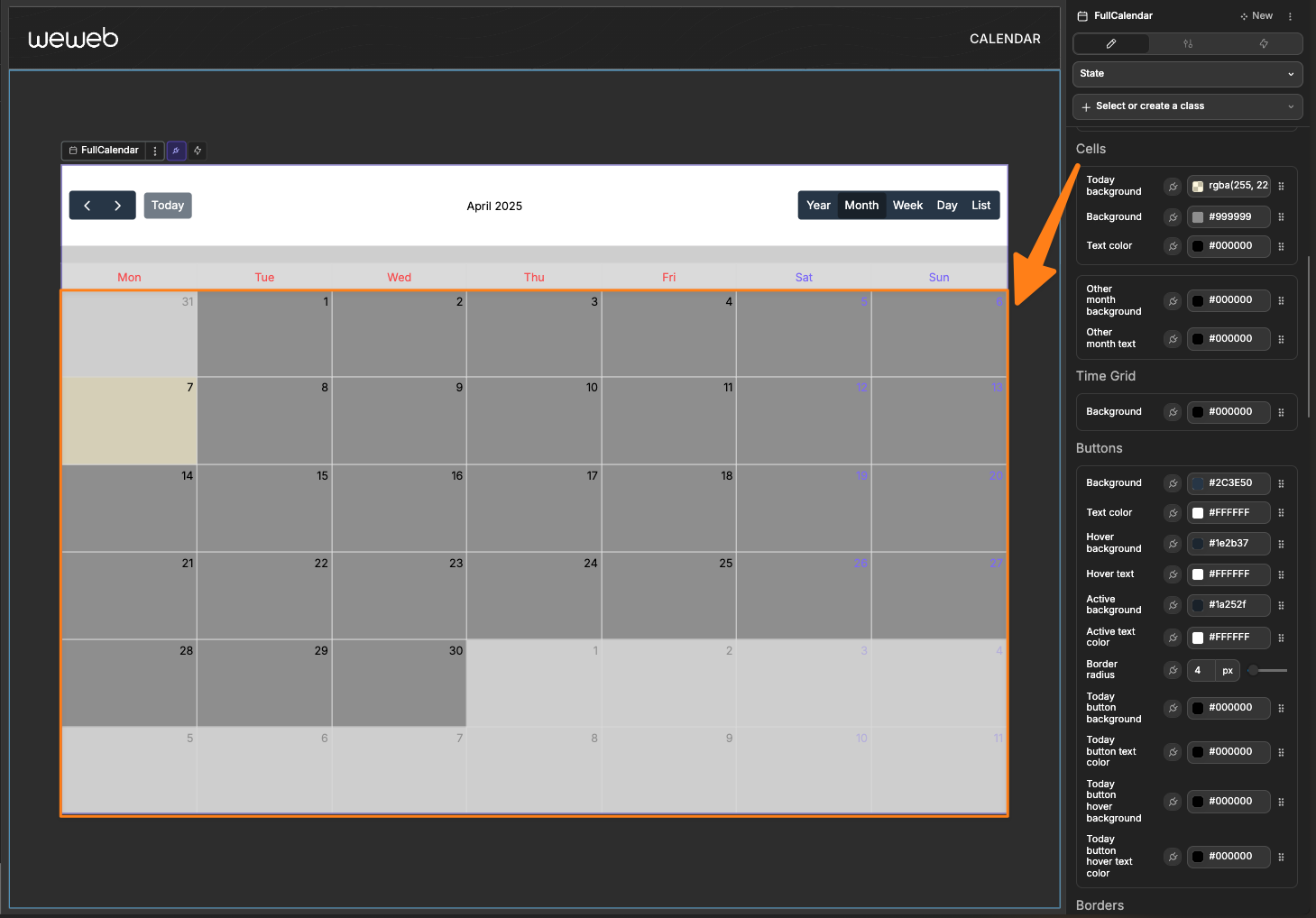This screenshot has height=918, width=1316.
Task: Open the panel's three-dot options menu
Action: tap(1290, 16)
